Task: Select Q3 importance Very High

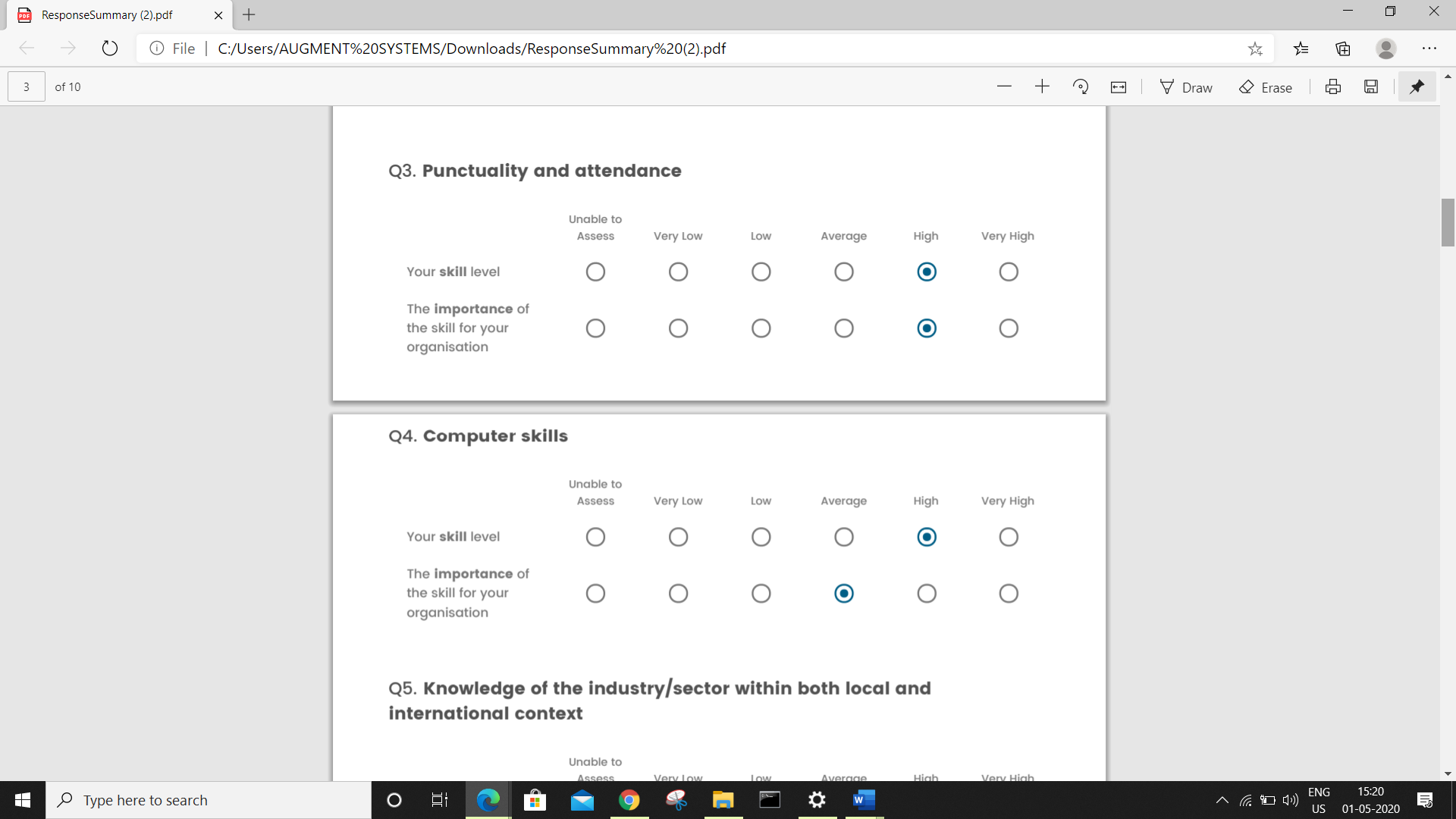Action: [1008, 328]
